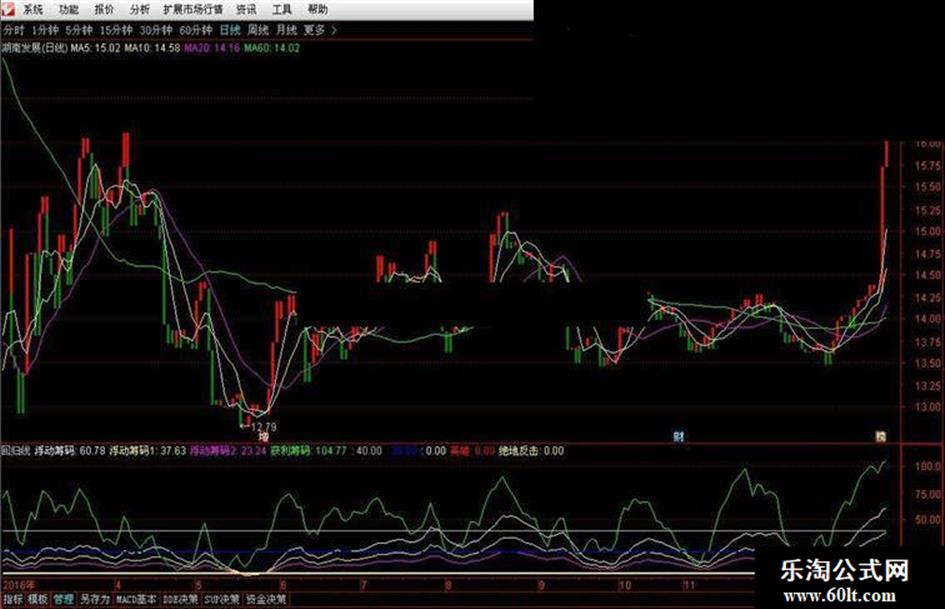Click the 12.79 low price marker

[263, 427]
